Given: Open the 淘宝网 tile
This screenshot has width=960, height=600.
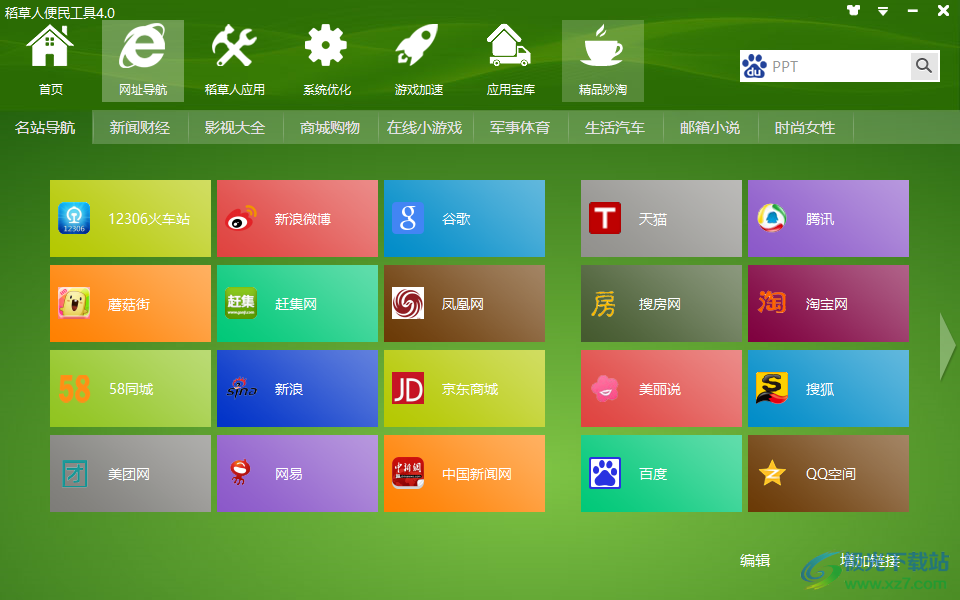Looking at the screenshot, I should [x=828, y=304].
